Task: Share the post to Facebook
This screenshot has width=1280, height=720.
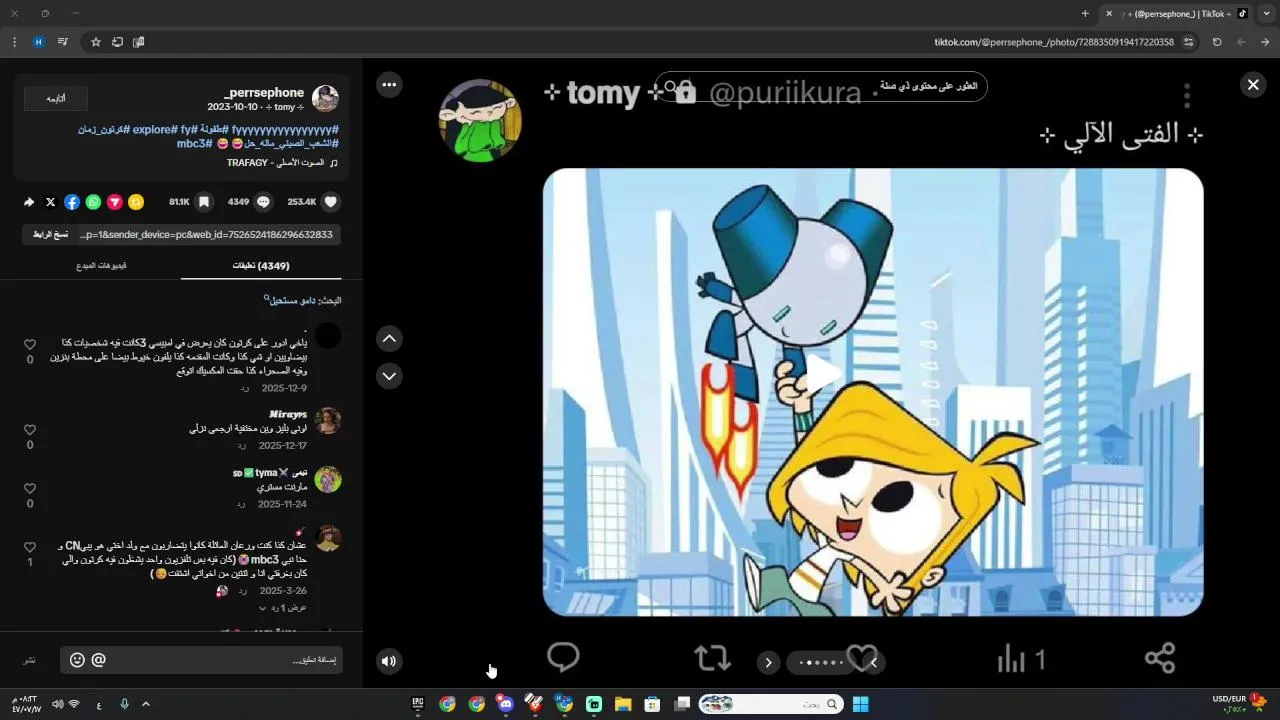Action: (x=72, y=202)
